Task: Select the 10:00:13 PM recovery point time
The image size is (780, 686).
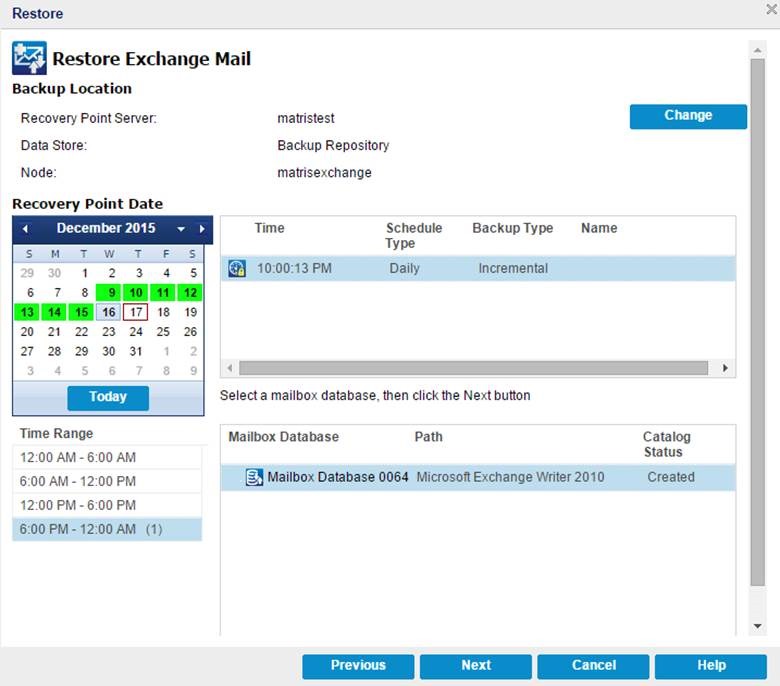Action: pos(294,268)
